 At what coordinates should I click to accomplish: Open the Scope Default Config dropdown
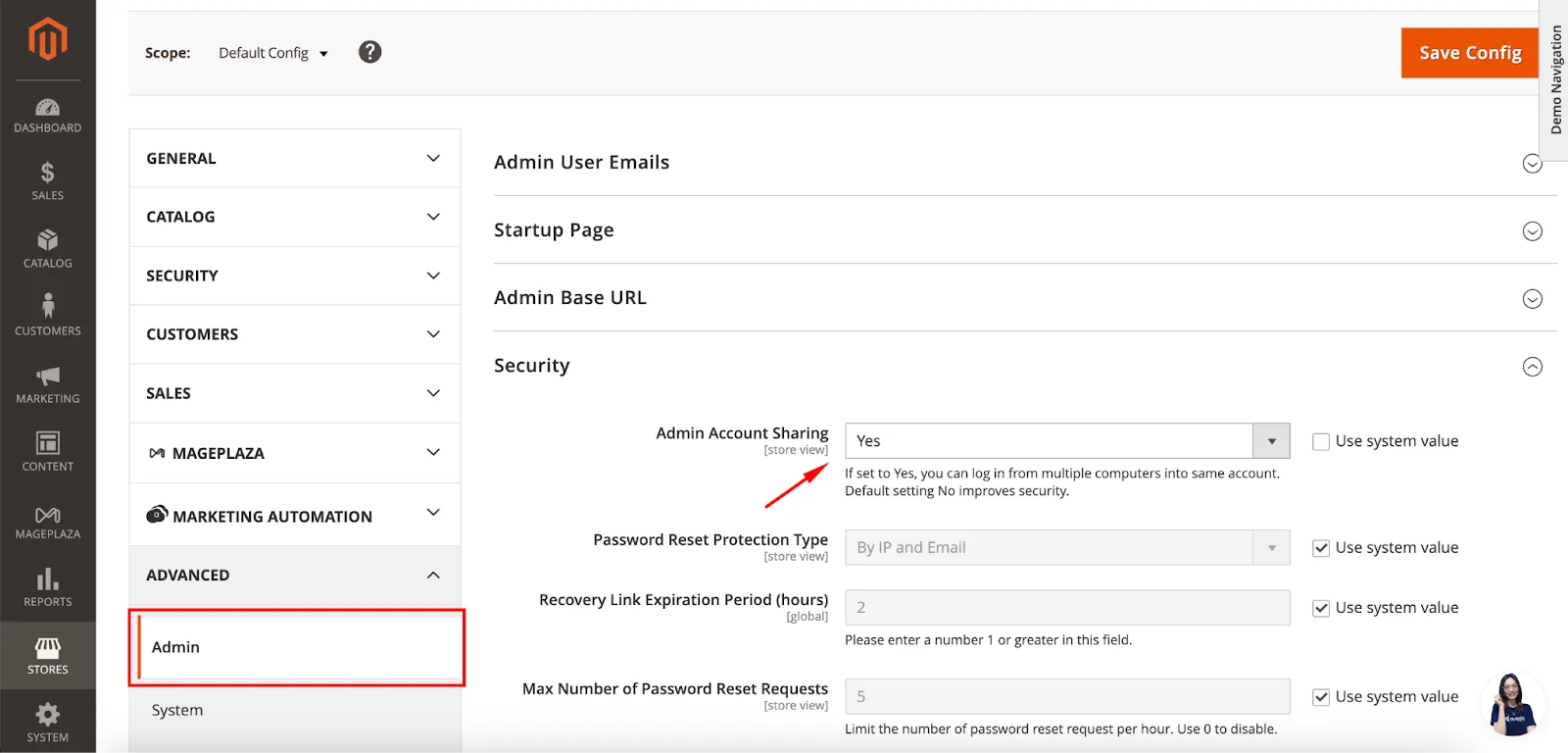tap(273, 53)
